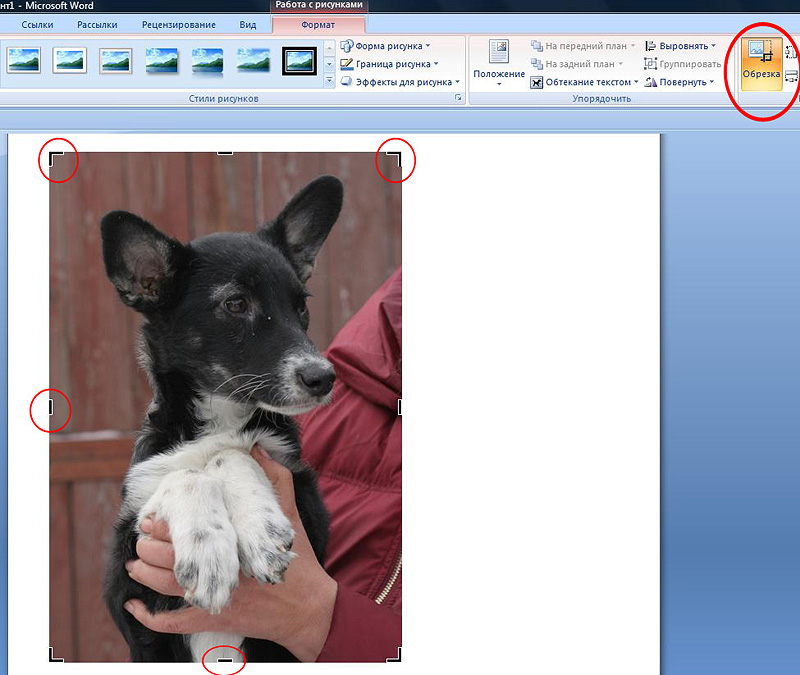The height and width of the screenshot is (675, 800).
Task: Click the Повернуть icon
Action: click(651, 82)
